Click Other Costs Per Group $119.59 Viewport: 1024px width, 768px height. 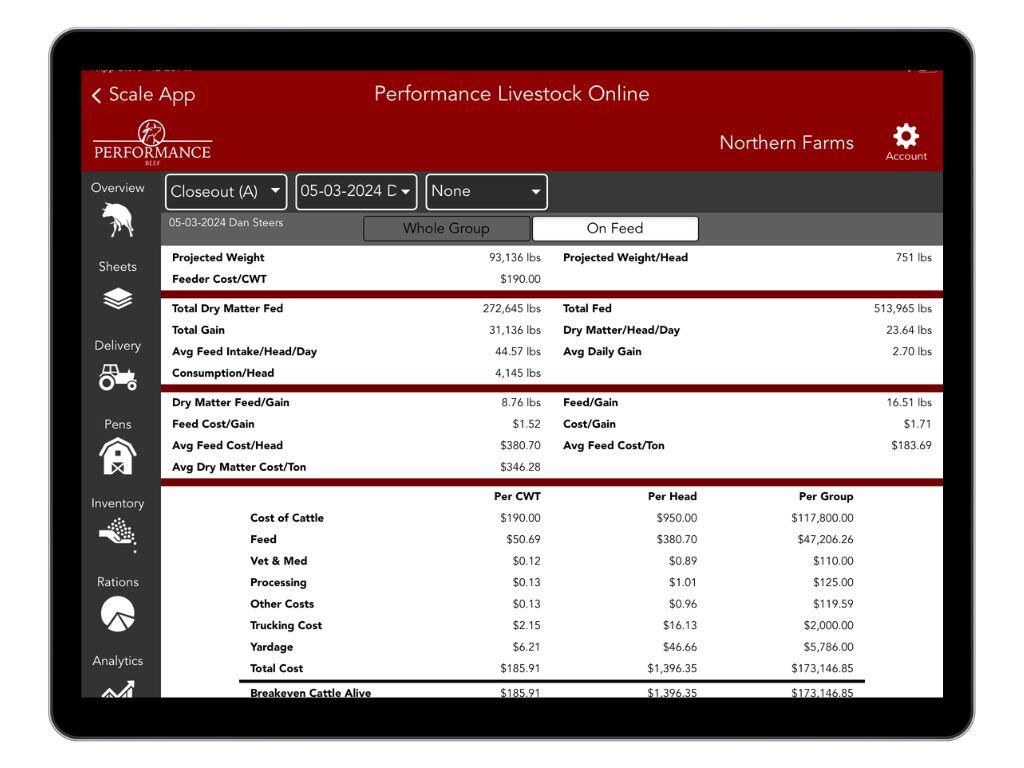(833, 604)
